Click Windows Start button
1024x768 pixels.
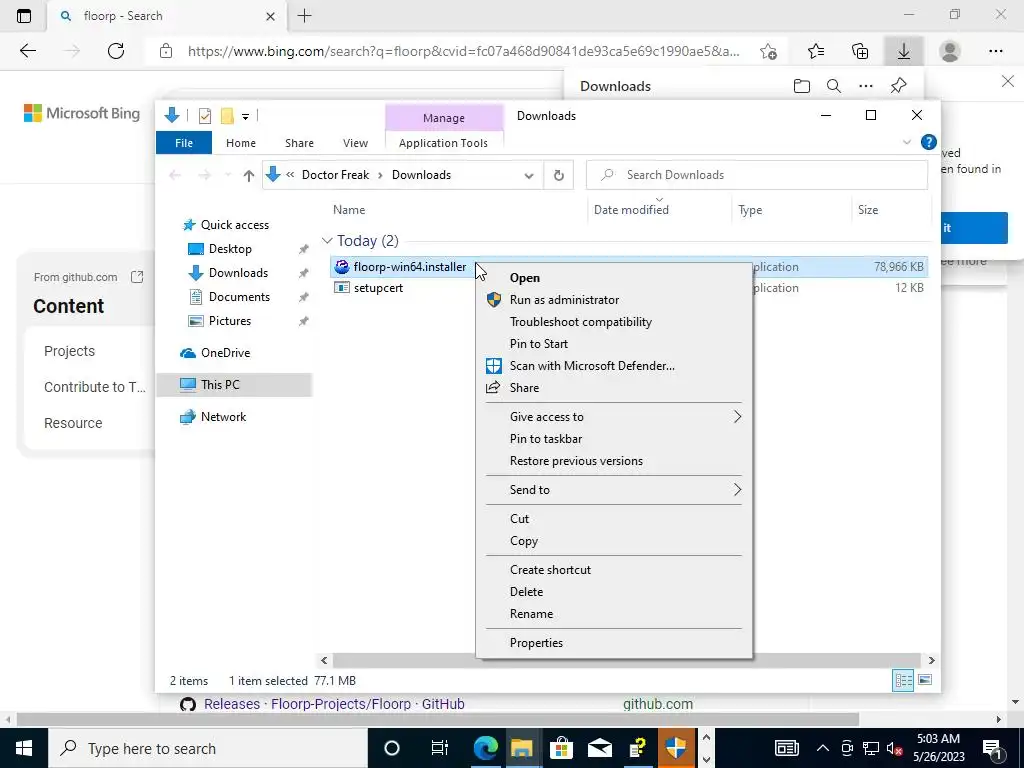[24, 748]
